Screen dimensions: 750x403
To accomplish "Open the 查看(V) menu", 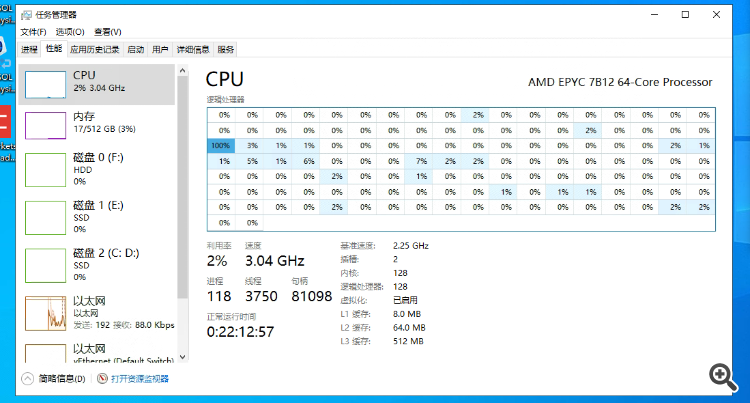I will [x=107, y=32].
